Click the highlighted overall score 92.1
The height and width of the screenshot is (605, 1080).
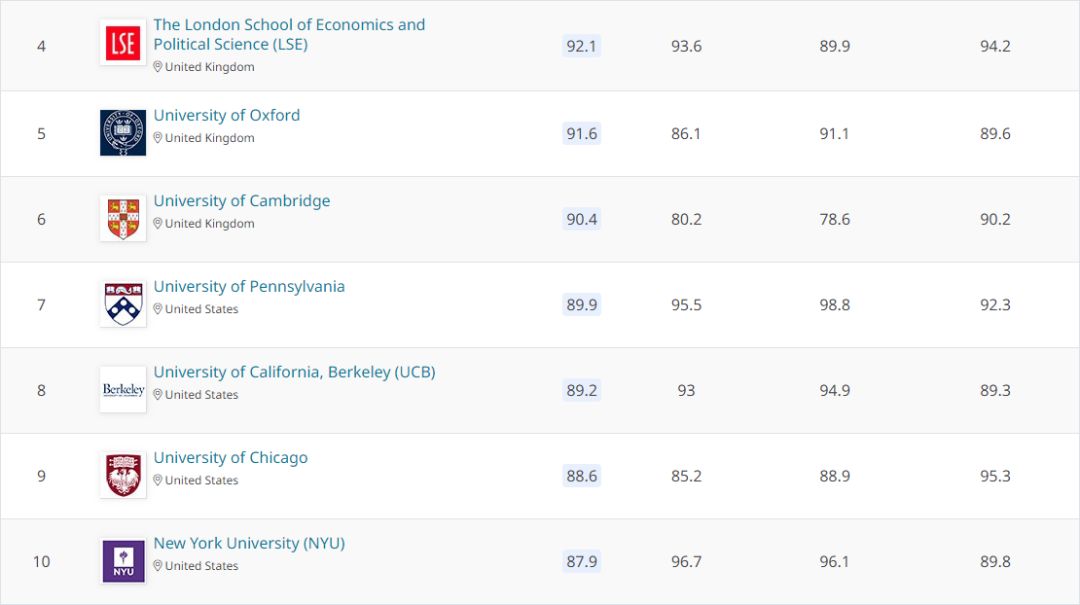coord(581,46)
